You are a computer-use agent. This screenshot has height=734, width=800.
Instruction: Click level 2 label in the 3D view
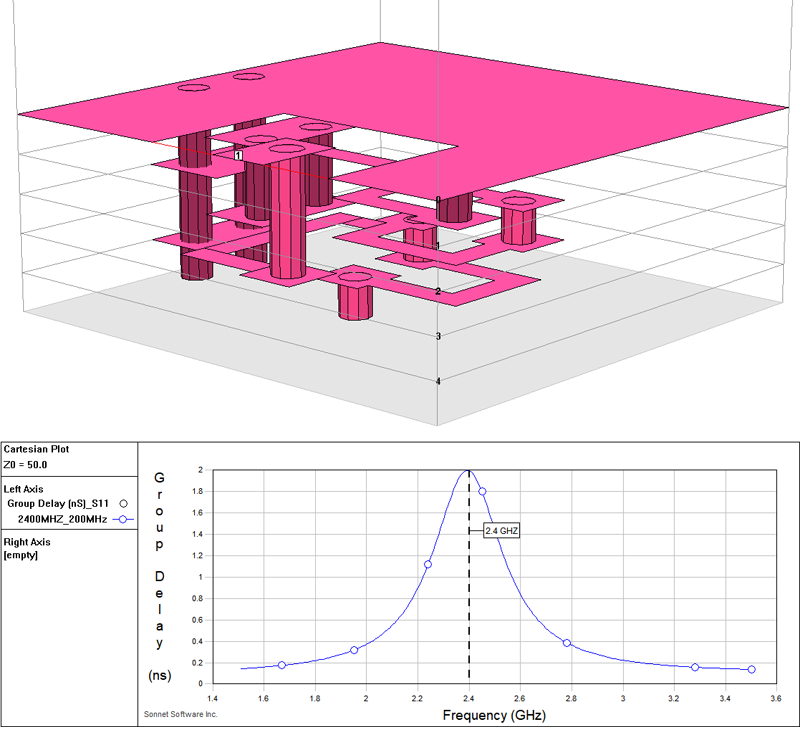point(439,291)
